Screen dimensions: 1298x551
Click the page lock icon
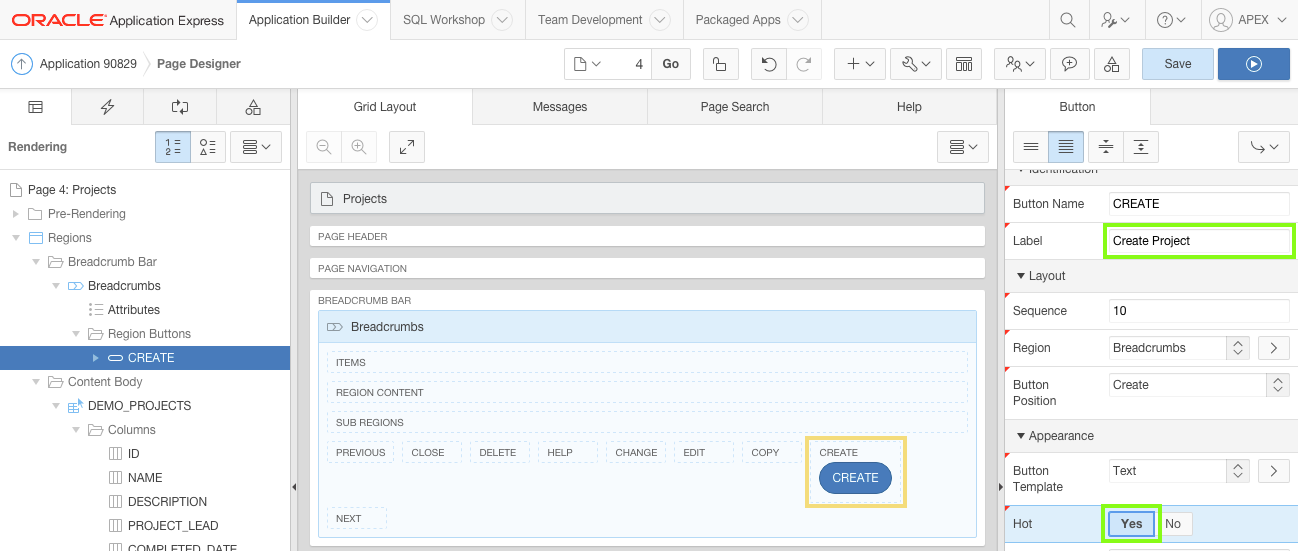(720, 64)
